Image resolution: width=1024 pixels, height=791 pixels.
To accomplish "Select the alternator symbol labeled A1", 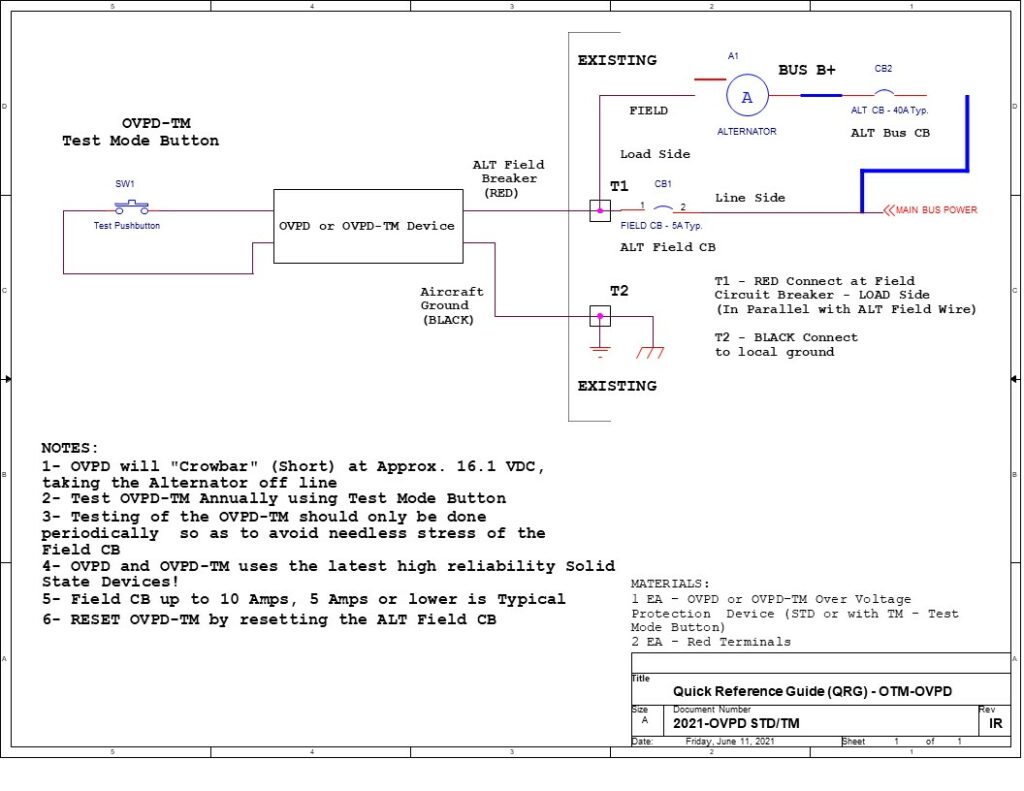I will tap(747, 96).
